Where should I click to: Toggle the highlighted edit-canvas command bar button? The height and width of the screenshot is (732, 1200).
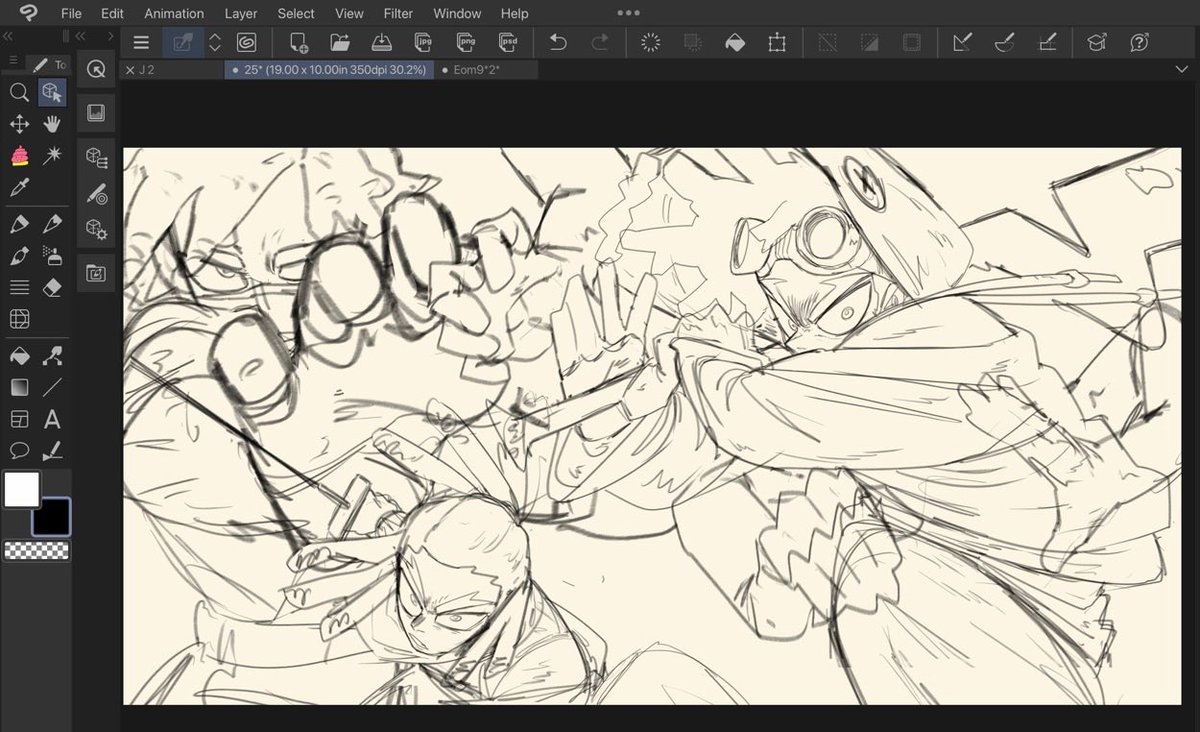click(x=182, y=43)
